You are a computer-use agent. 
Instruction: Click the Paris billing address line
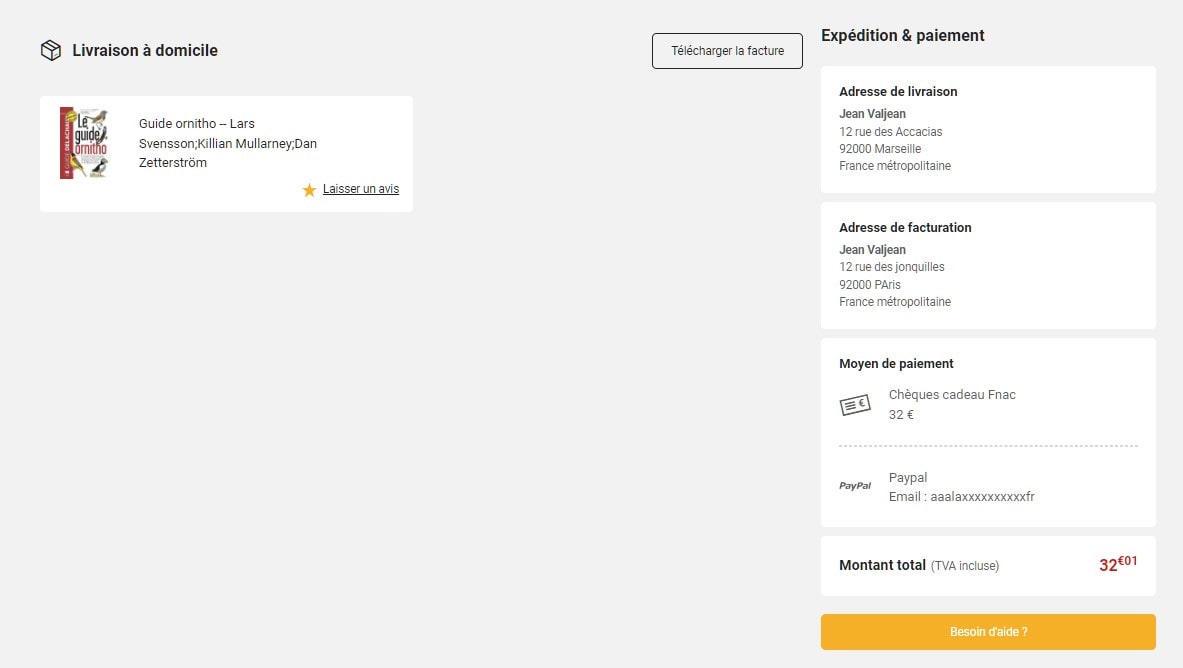(x=870, y=284)
